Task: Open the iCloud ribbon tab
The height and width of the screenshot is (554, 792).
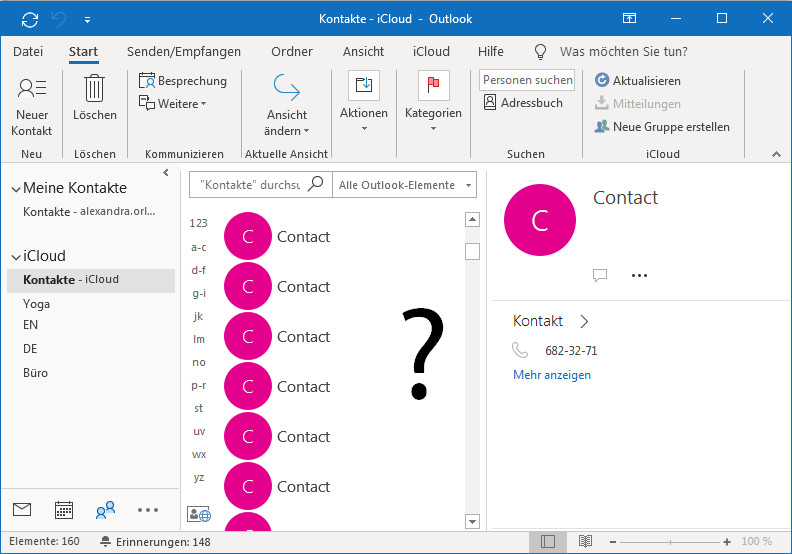Action: pyautogui.click(x=431, y=52)
